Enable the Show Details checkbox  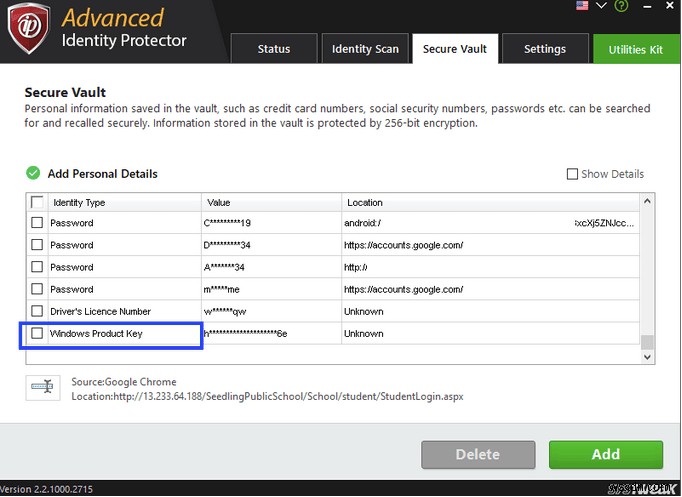(x=572, y=174)
